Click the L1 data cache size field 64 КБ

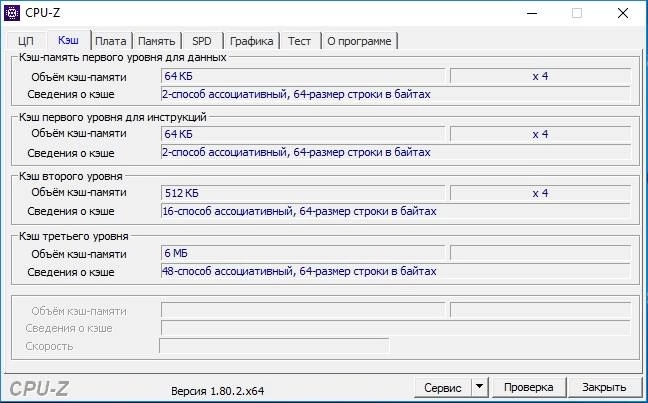pyautogui.click(x=303, y=76)
